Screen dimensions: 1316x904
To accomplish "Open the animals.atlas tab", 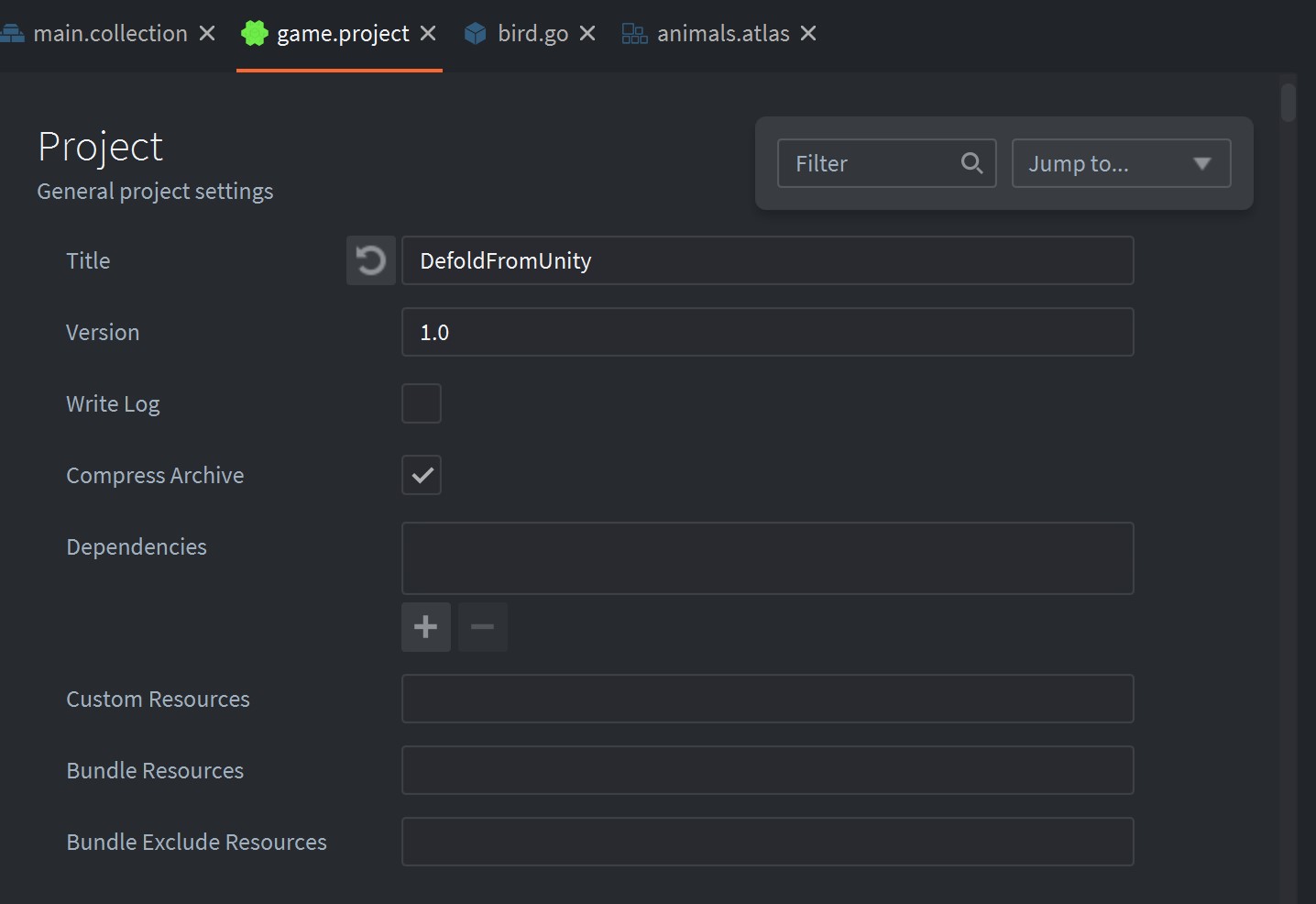I will 722,34.
